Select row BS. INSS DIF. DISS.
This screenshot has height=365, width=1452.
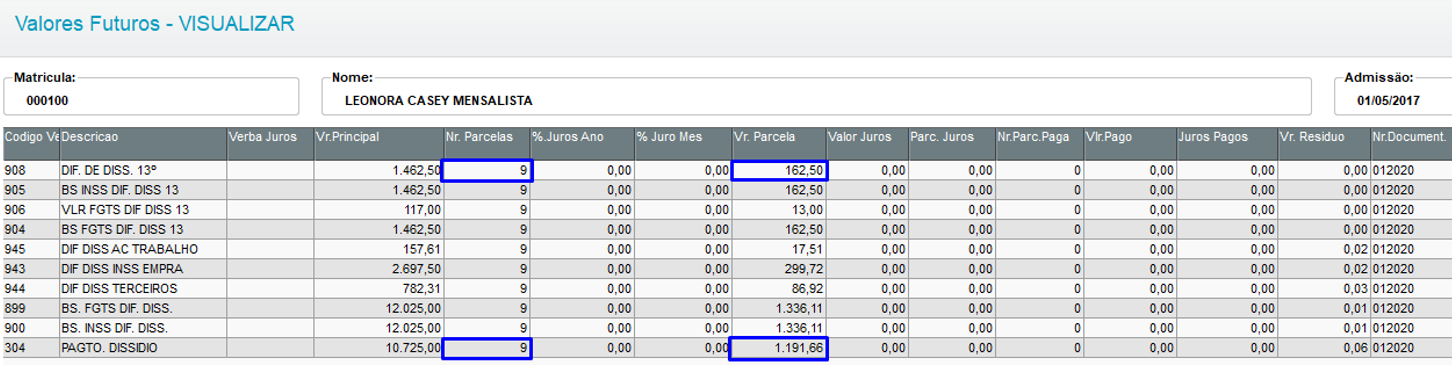pyautogui.click(x=726, y=328)
